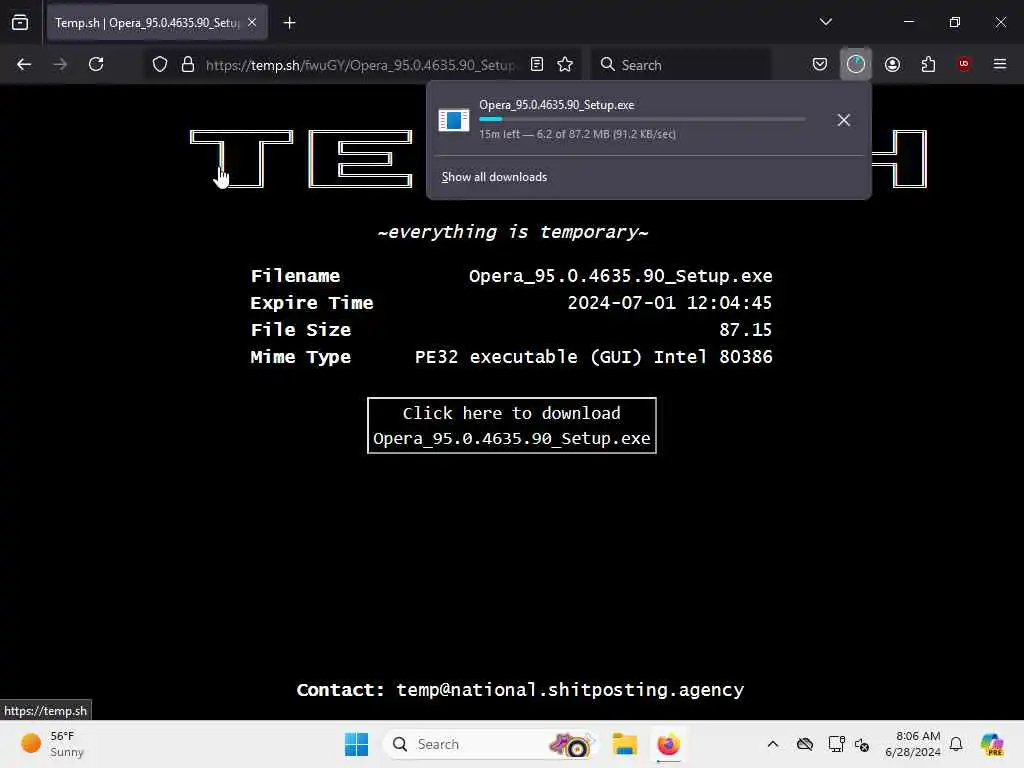
Task: Open File Explorer from the taskbar
Action: click(x=624, y=744)
